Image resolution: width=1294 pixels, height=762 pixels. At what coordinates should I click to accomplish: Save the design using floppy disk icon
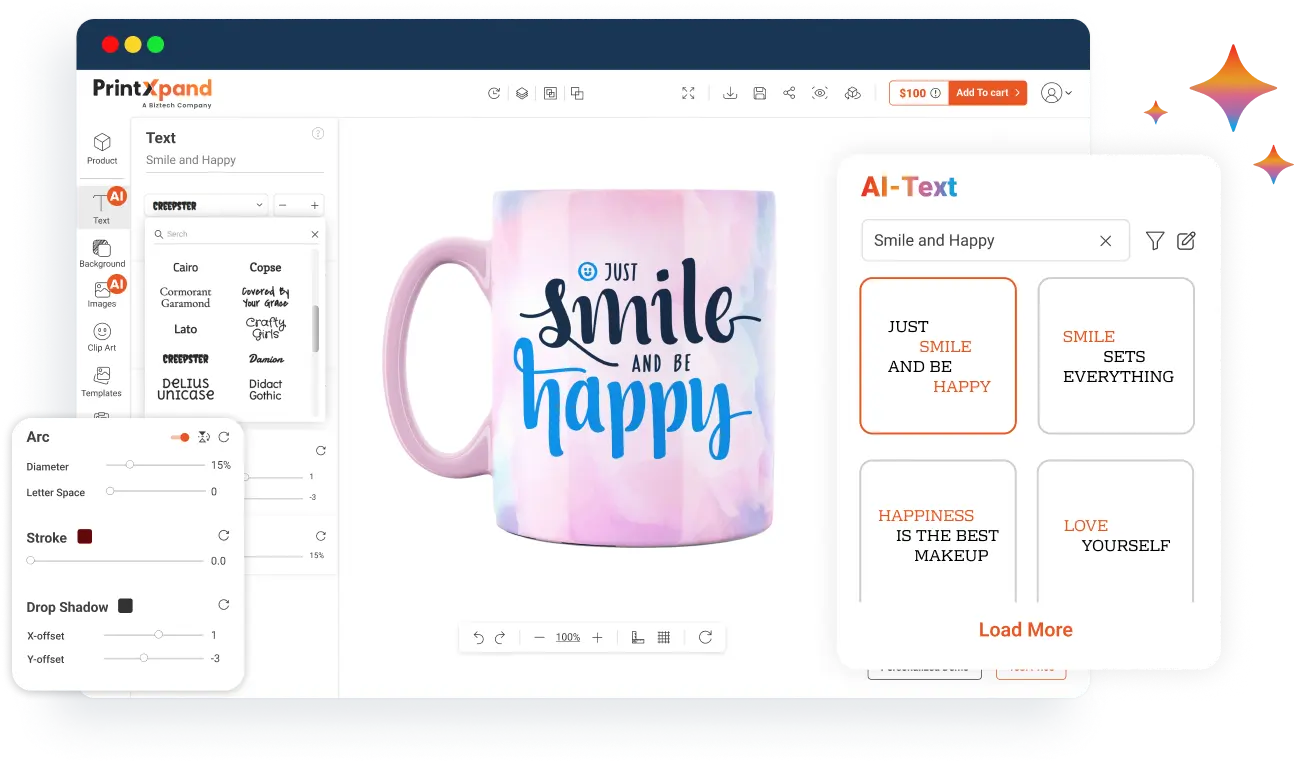click(760, 93)
